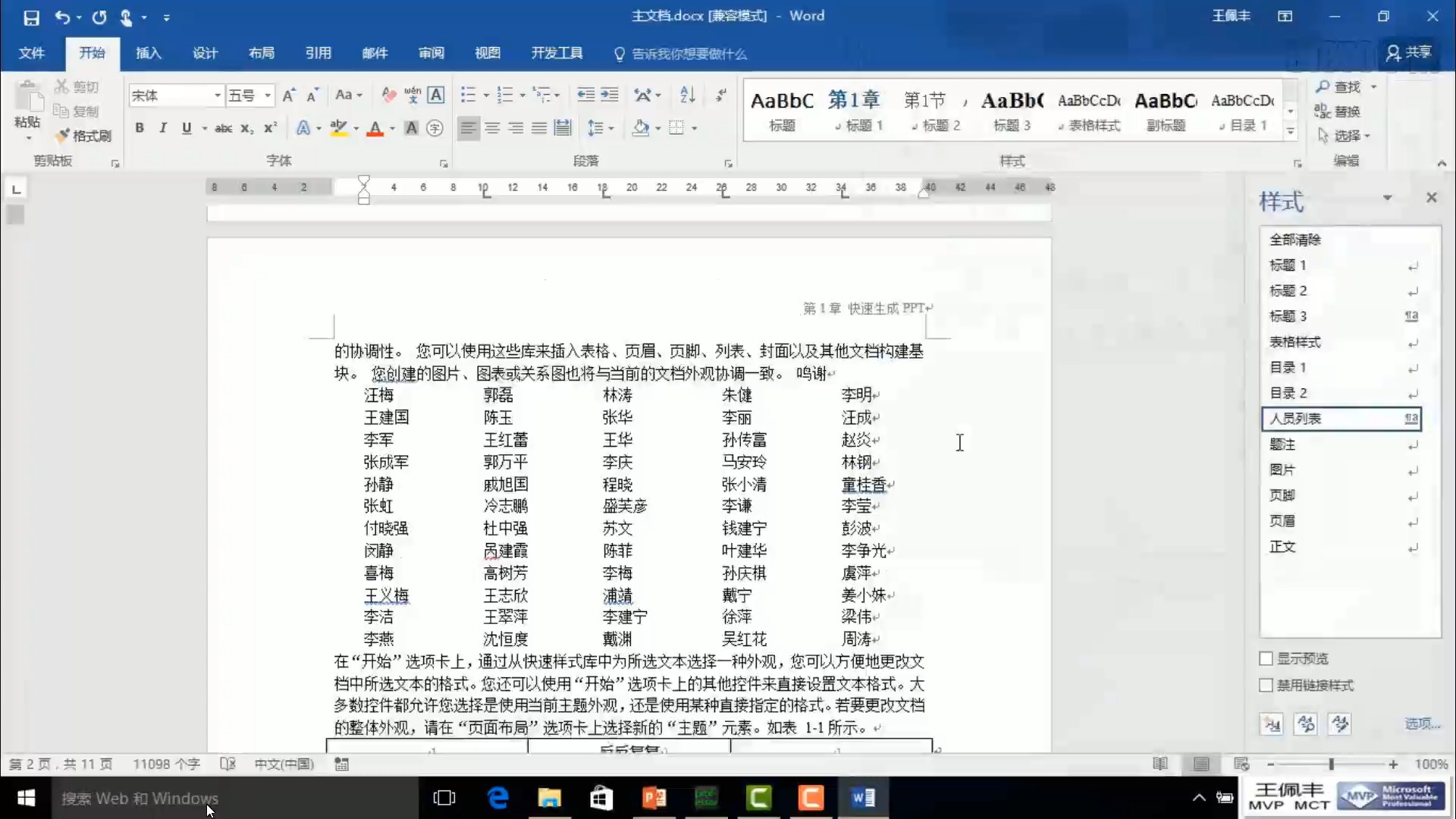Click the tab selector at ruler corner
This screenshot has height=819, width=1456.
tap(16, 189)
